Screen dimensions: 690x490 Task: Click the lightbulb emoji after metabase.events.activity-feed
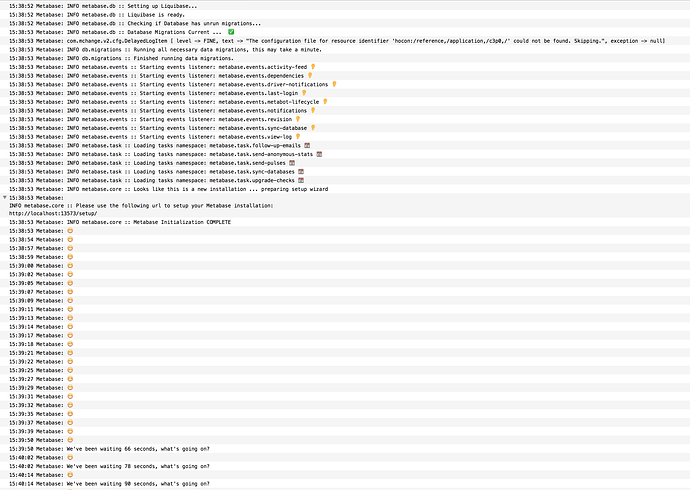(x=313, y=67)
